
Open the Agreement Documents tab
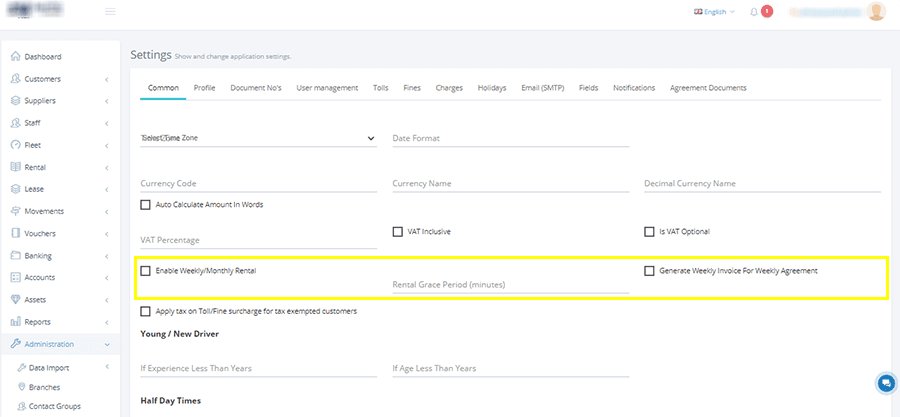click(x=708, y=88)
